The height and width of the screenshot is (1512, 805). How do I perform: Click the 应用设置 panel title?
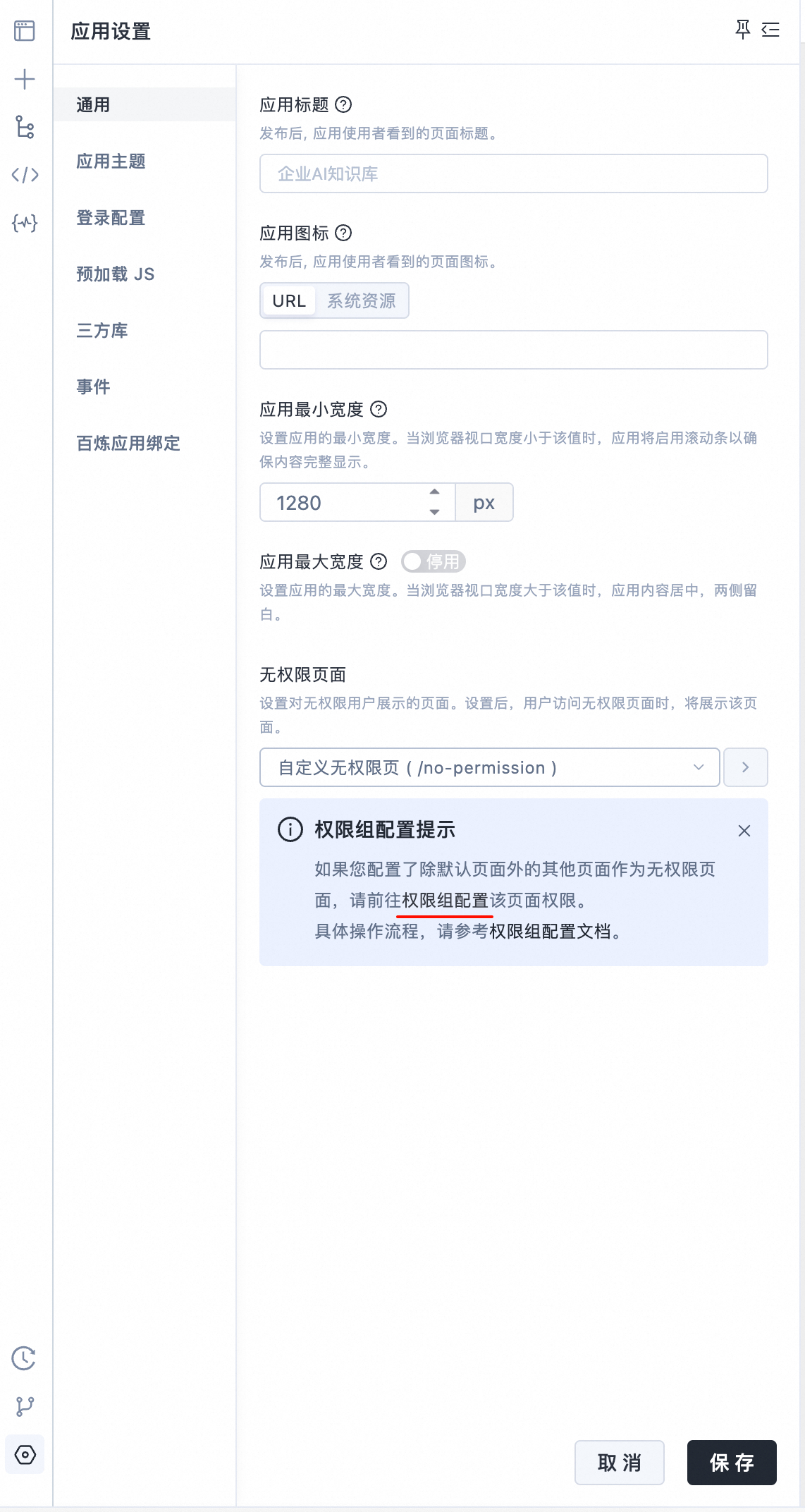coord(111,31)
